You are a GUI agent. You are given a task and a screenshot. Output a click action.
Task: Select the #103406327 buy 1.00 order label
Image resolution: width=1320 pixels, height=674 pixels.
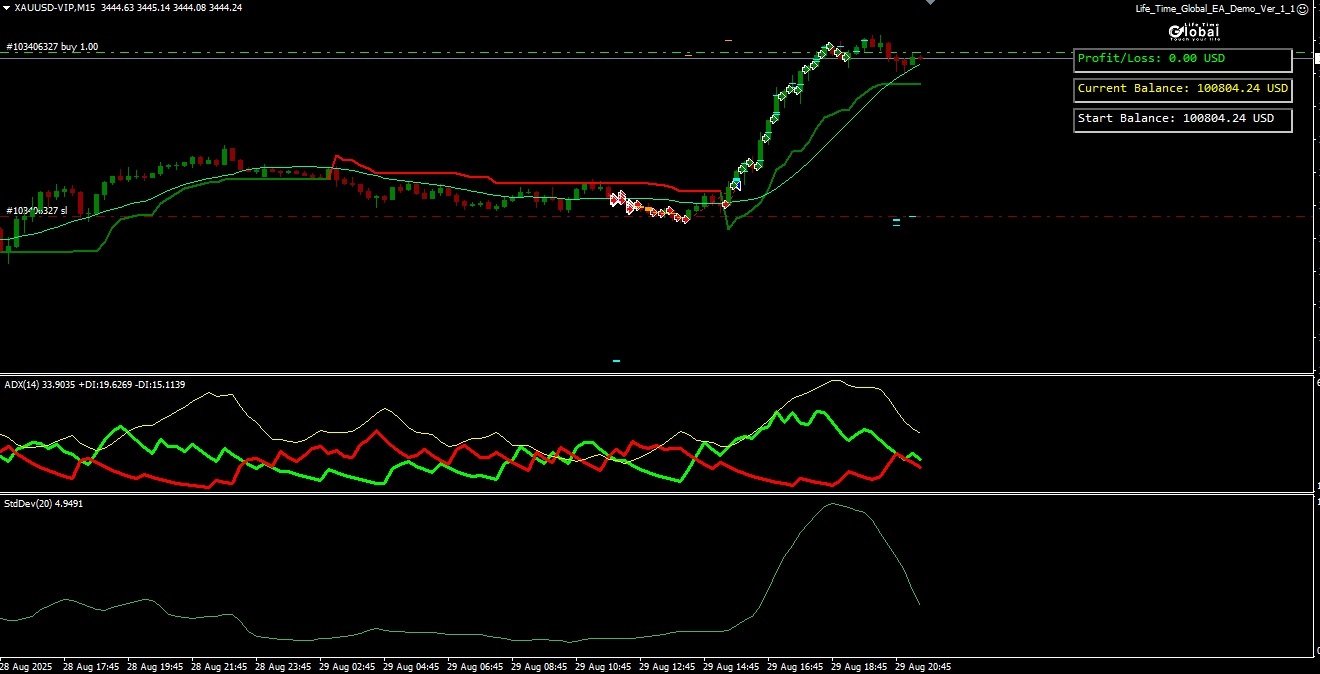[x=52, y=47]
